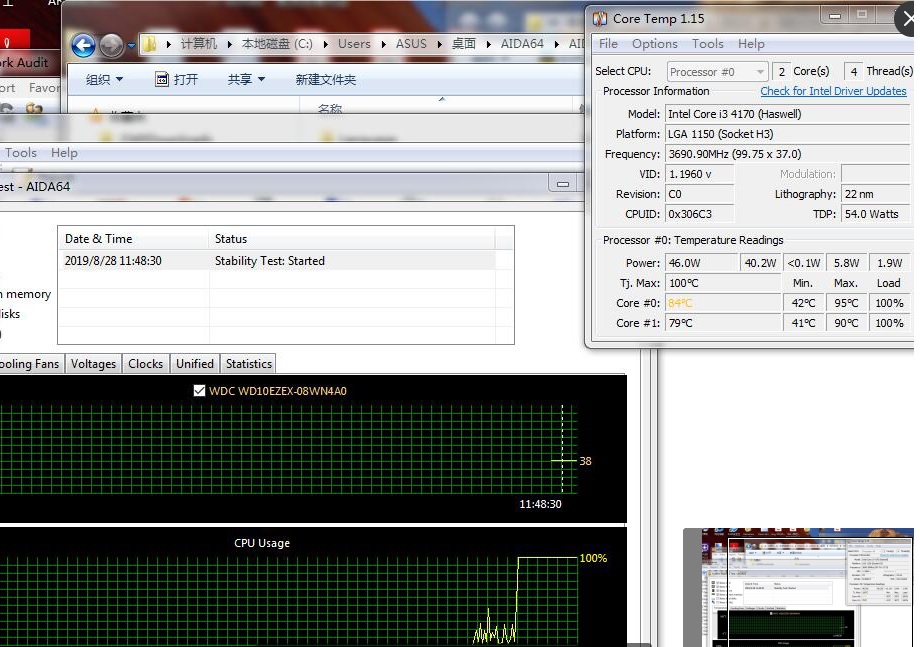Expand the arrow after ASUS in the path
The image size is (920, 647).
[x=439, y=45]
